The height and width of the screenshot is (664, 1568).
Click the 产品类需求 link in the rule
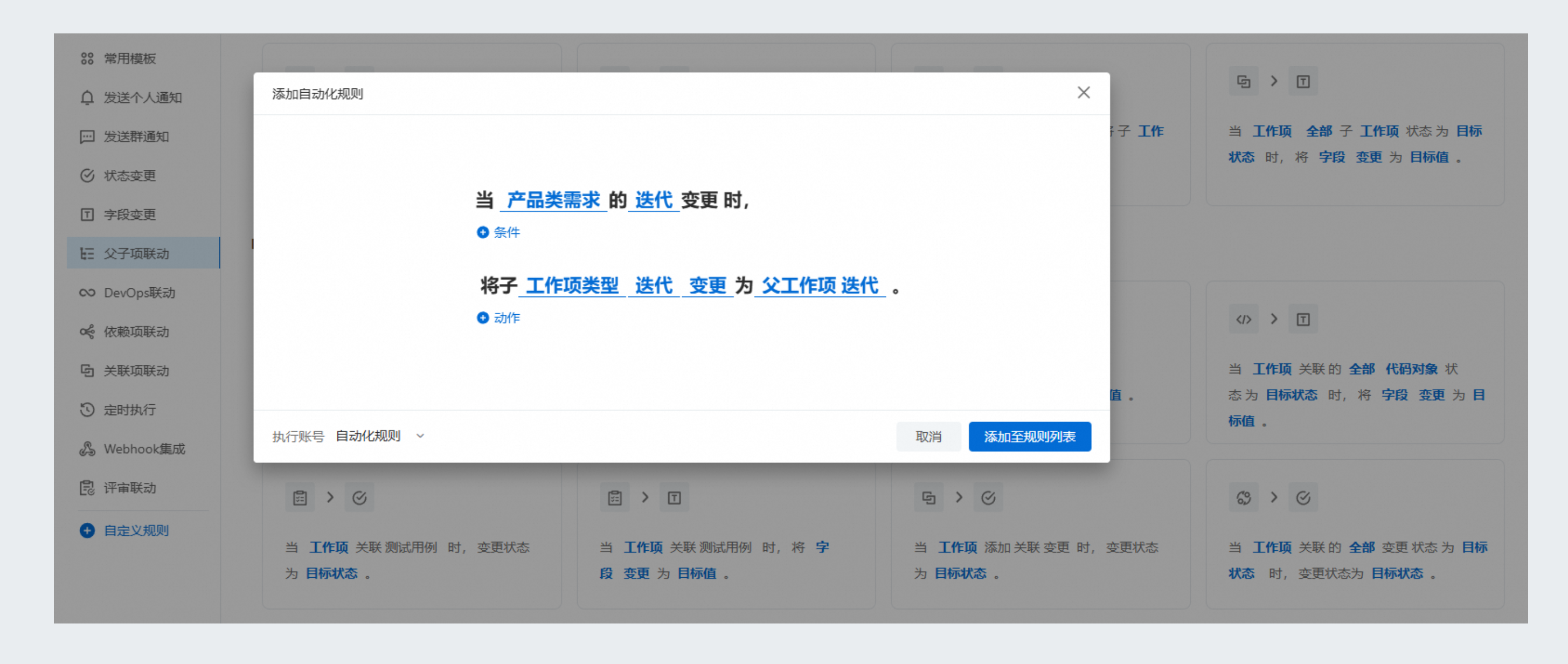pos(553,199)
